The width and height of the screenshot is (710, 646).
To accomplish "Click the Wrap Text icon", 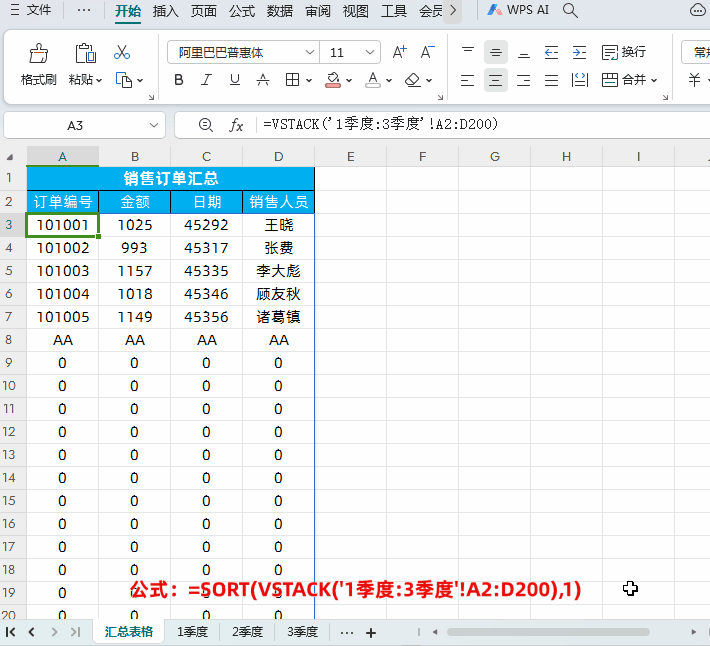I will 623,52.
